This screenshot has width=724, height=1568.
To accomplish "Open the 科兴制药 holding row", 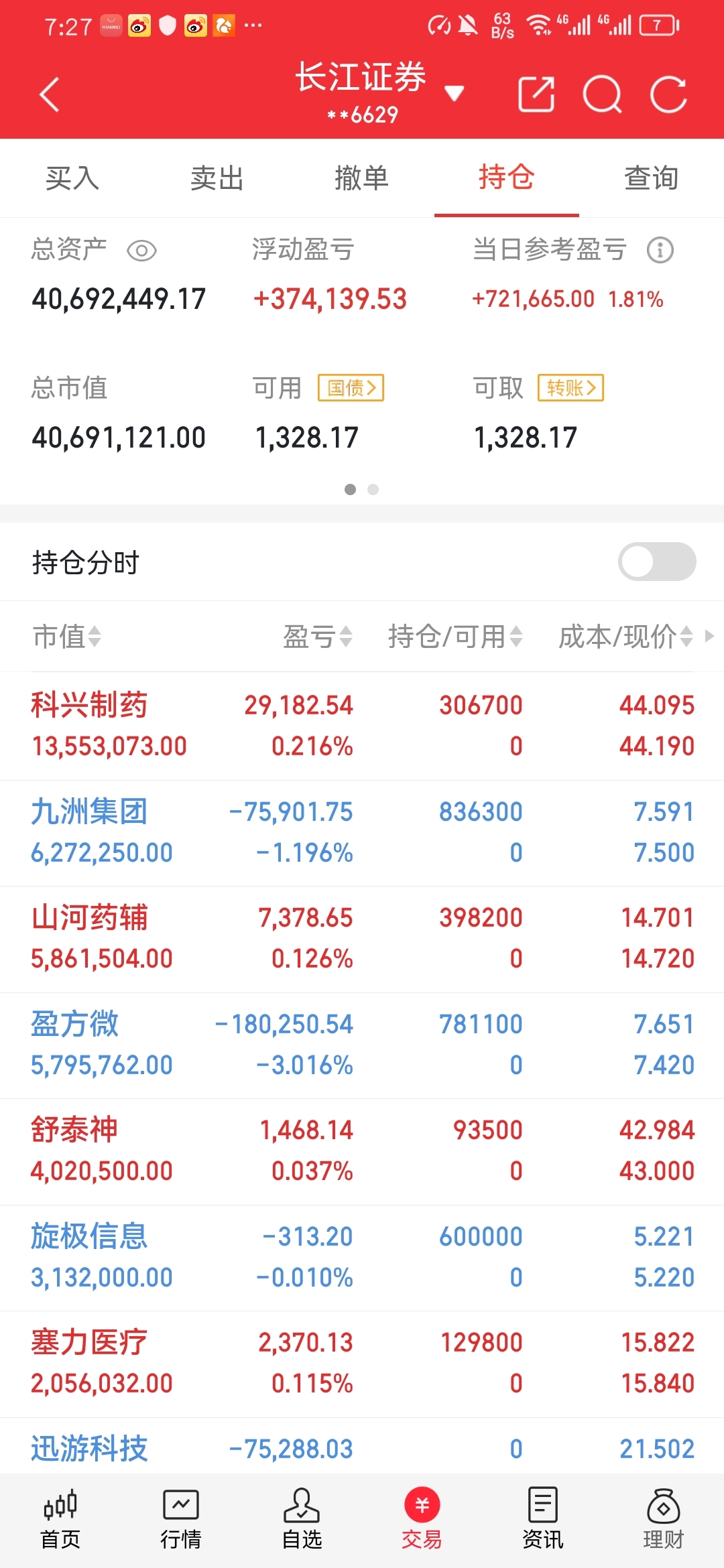I will click(362, 726).
